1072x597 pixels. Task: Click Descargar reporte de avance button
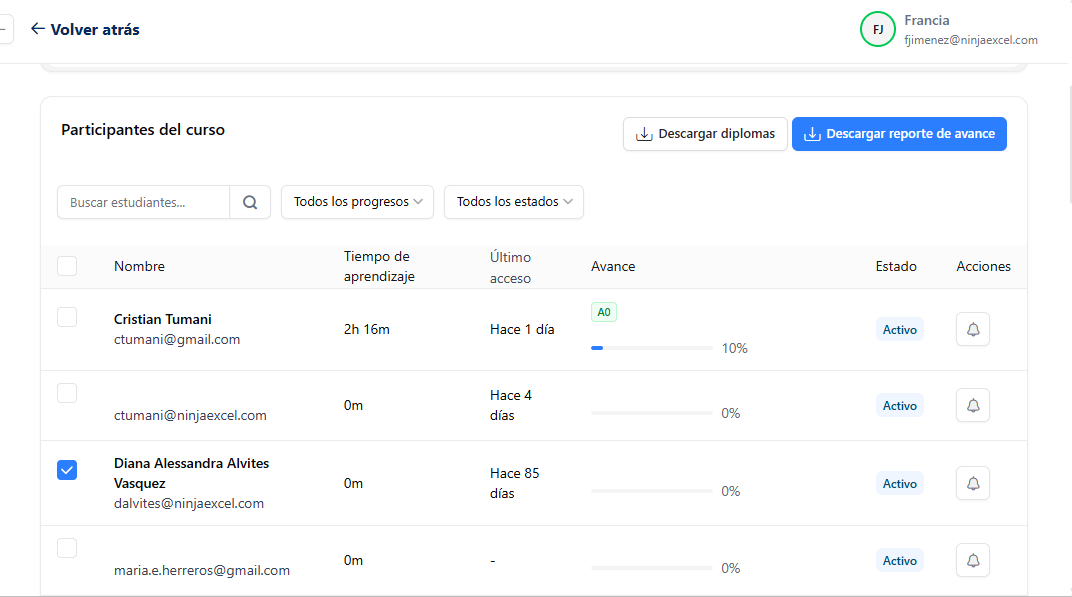tap(899, 134)
